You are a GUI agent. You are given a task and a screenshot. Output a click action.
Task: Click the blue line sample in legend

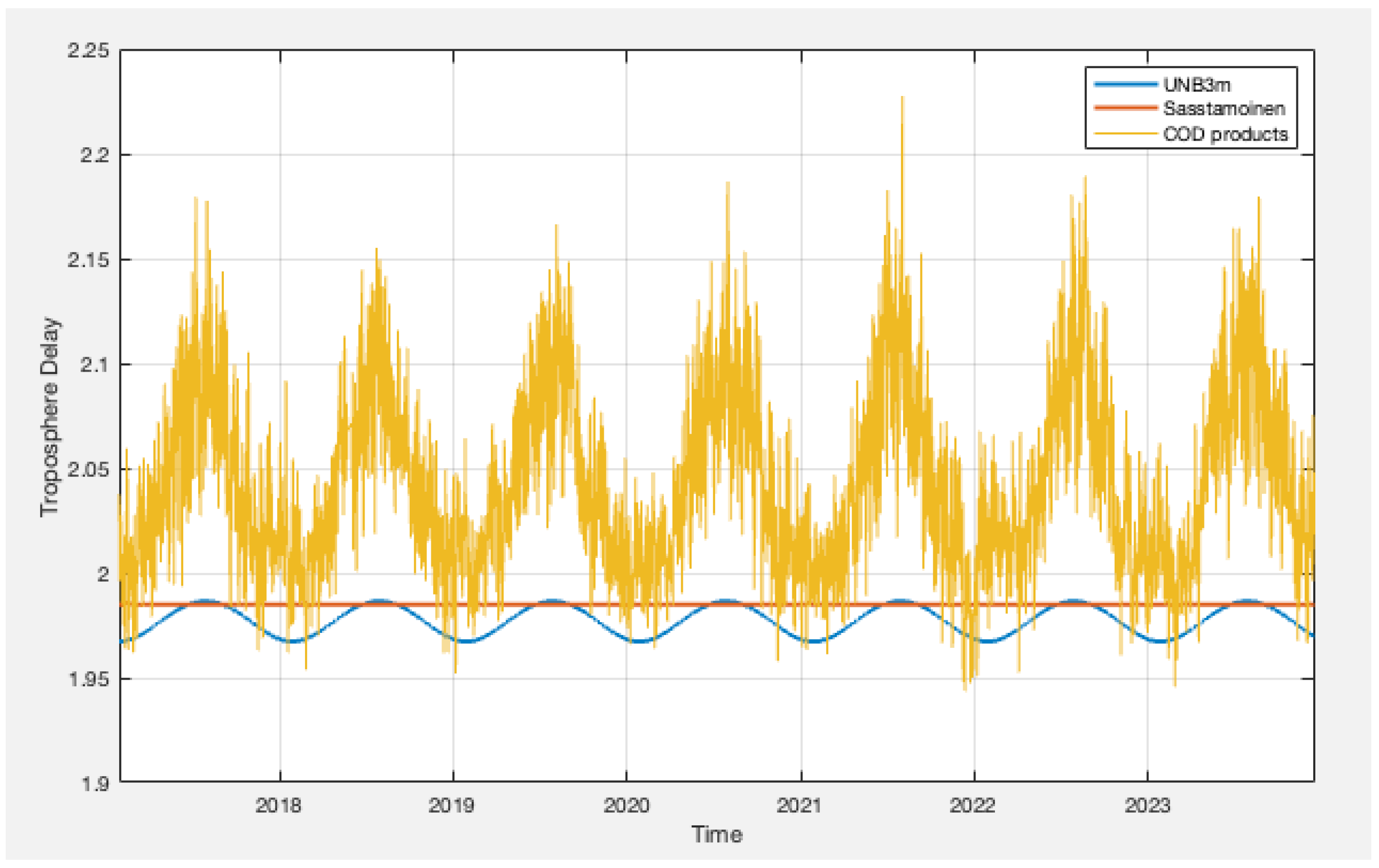point(1125,84)
